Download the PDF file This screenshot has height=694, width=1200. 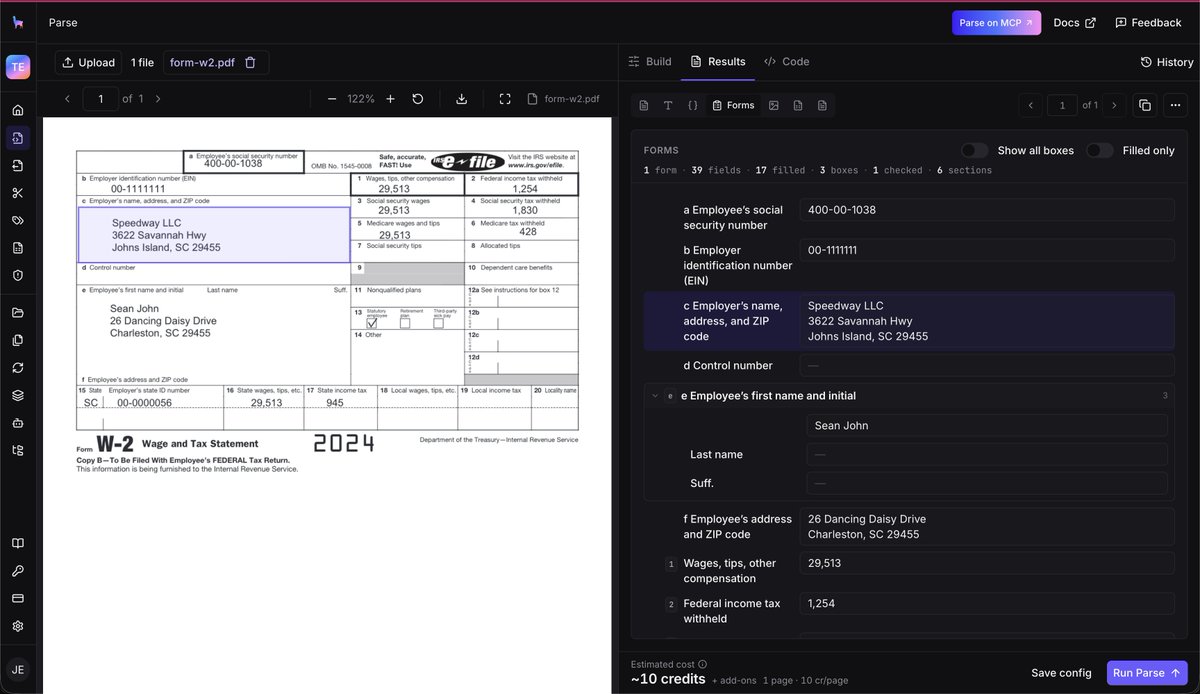(461, 99)
